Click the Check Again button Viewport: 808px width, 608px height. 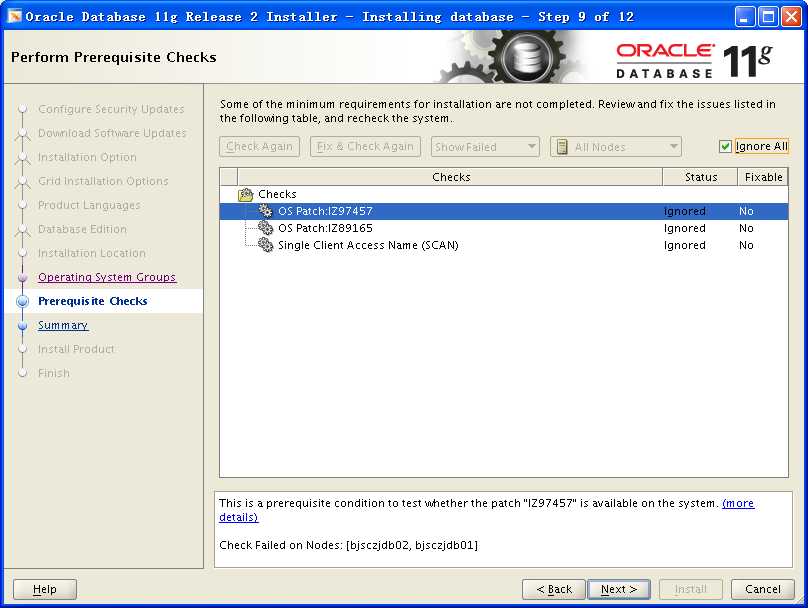[x=259, y=147]
